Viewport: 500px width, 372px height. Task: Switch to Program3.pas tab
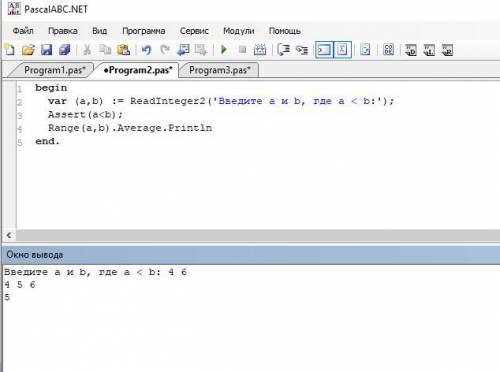click(x=220, y=70)
